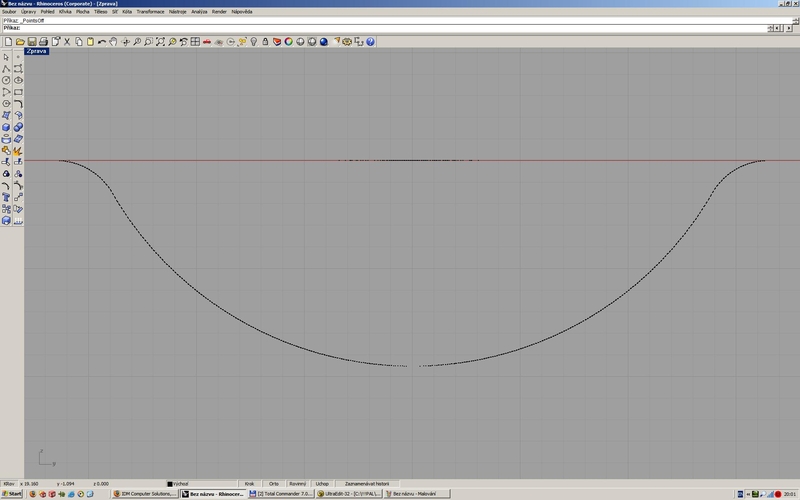
Task: Select the Box solid tool
Action: pos(7,127)
